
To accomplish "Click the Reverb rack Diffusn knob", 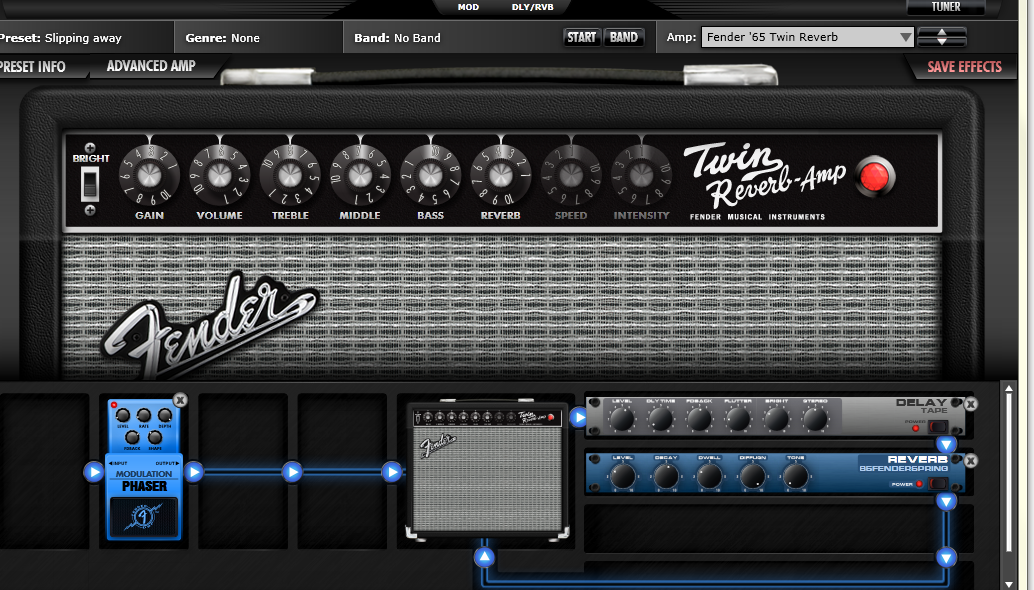I will pyautogui.click(x=752, y=476).
